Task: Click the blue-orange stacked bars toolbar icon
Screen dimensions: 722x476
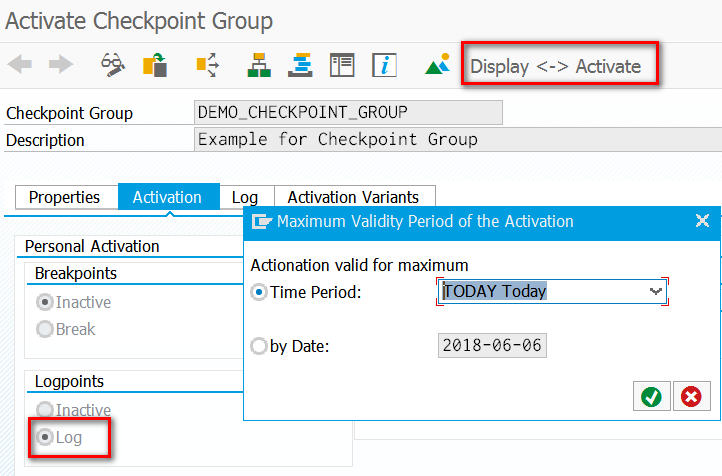Action: point(301,65)
